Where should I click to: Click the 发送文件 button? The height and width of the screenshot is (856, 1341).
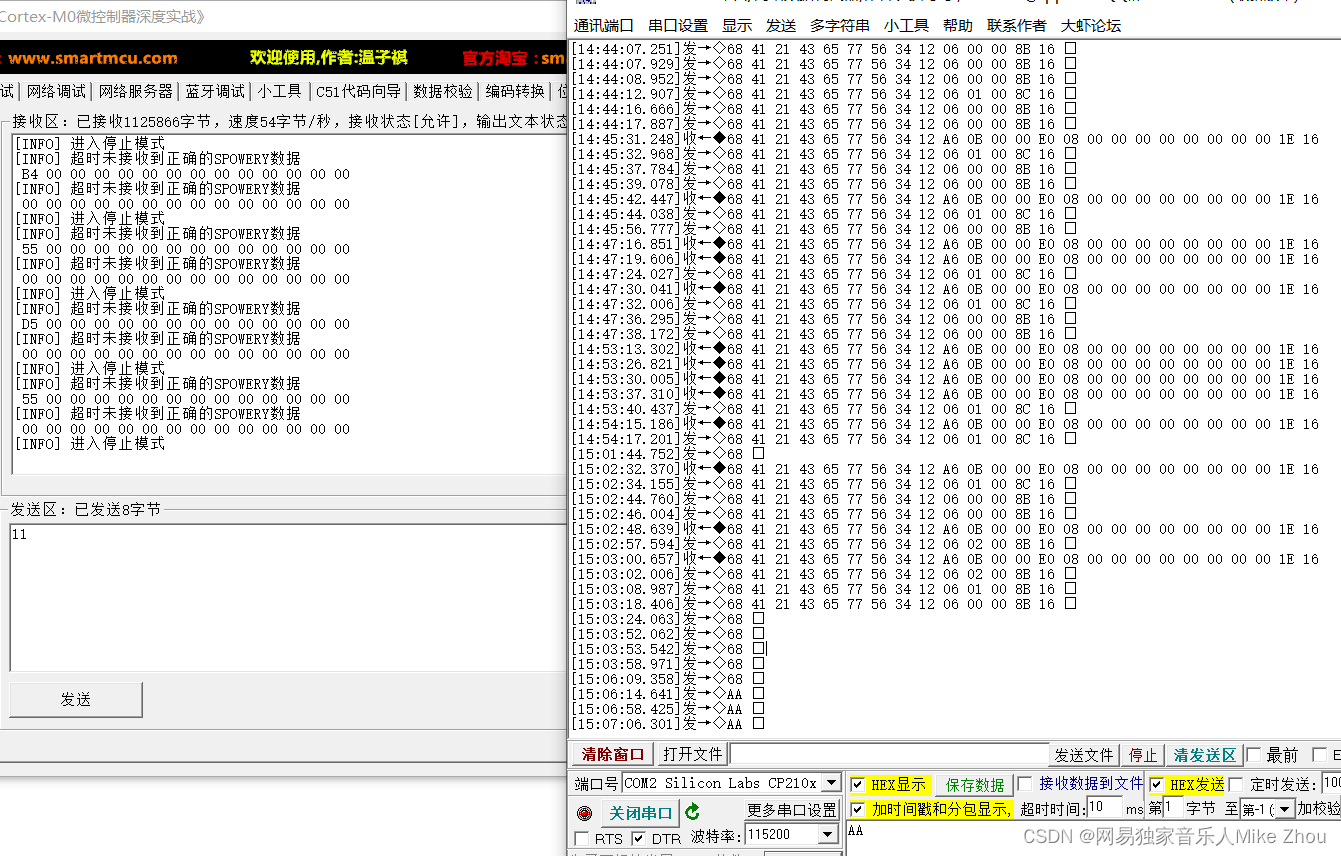1084,755
